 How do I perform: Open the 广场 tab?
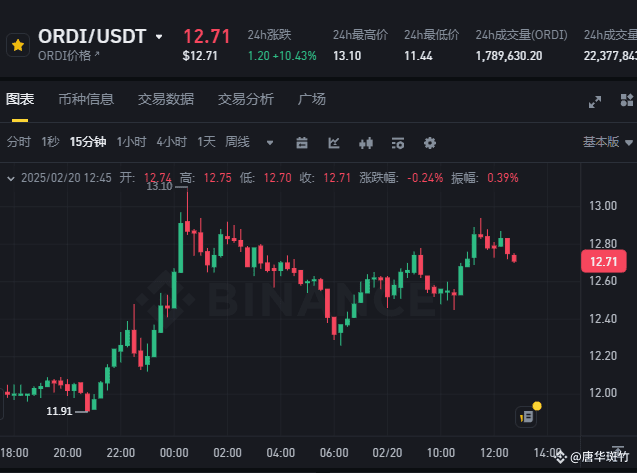pos(311,99)
